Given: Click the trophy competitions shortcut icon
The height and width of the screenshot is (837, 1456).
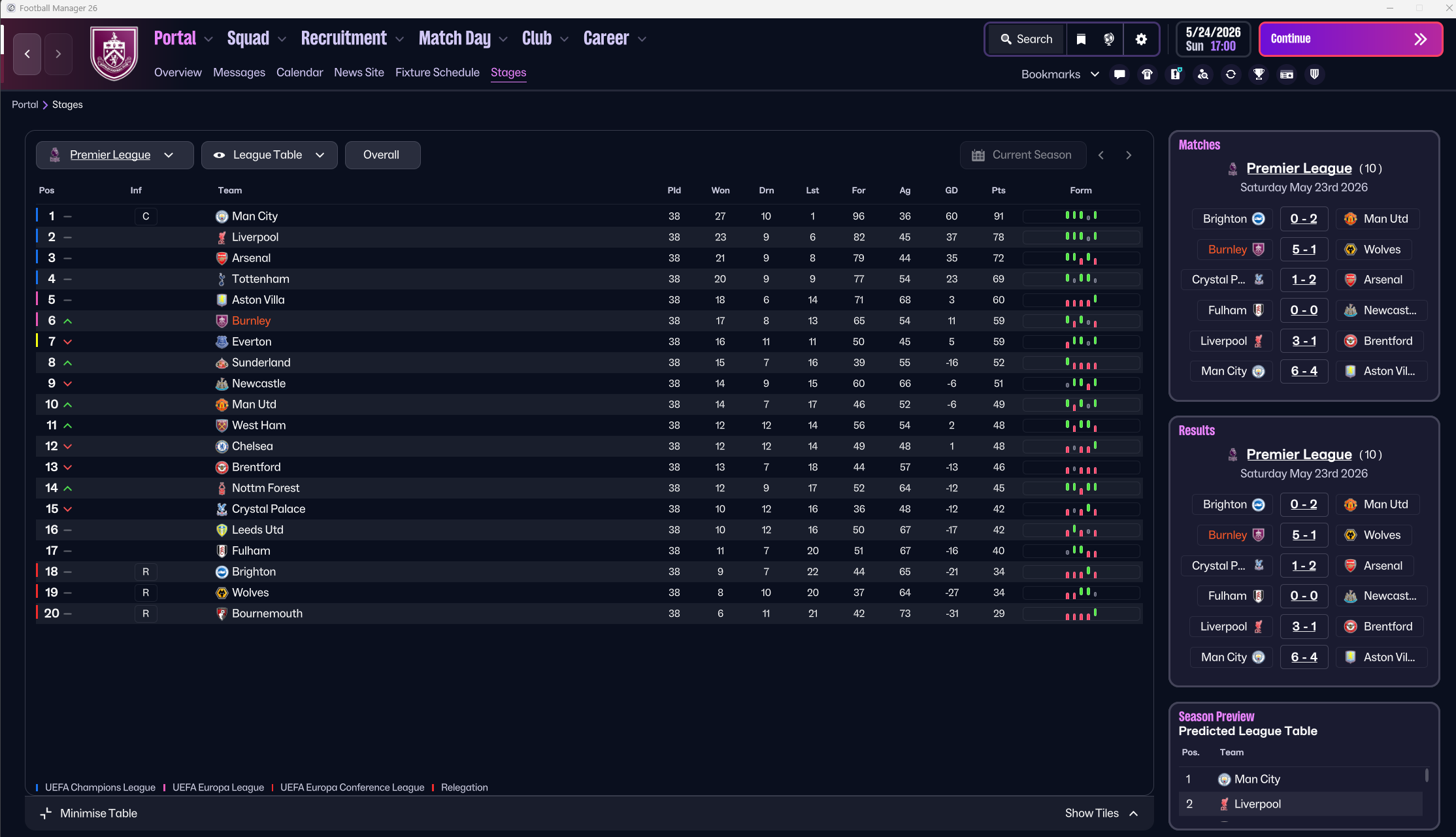Looking at the screenshot, I should click(x=1259, y=74).
